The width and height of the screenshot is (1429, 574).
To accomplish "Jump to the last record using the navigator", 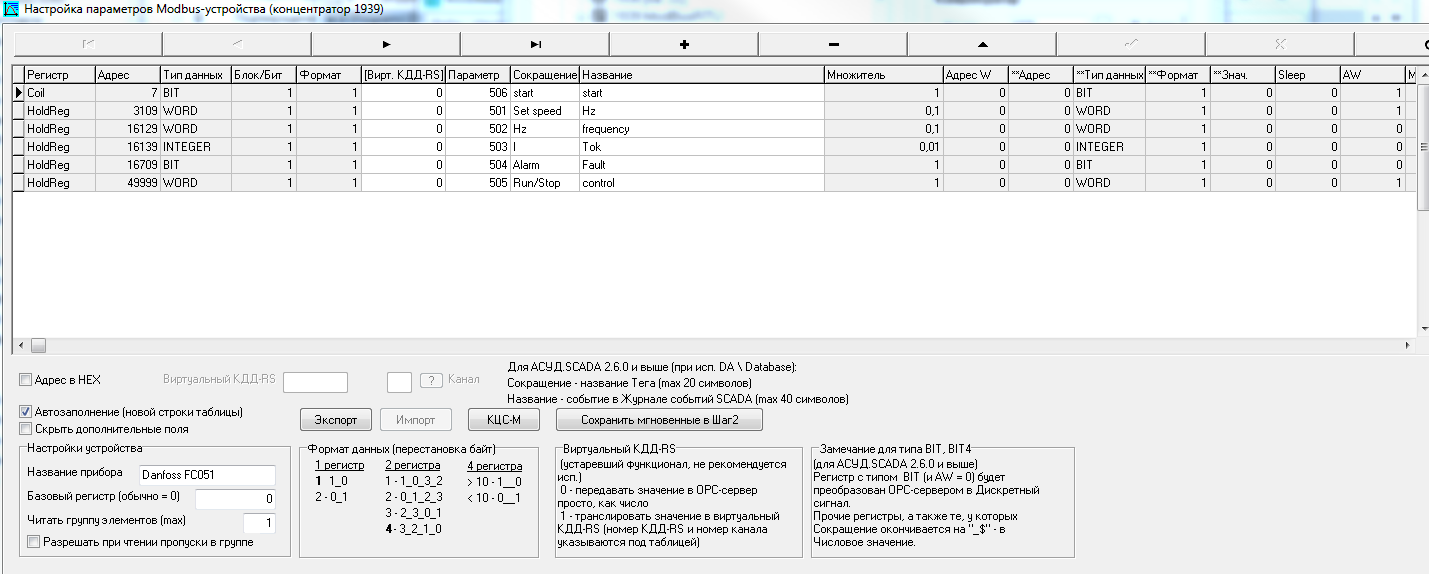I will [x=535, y=44].
